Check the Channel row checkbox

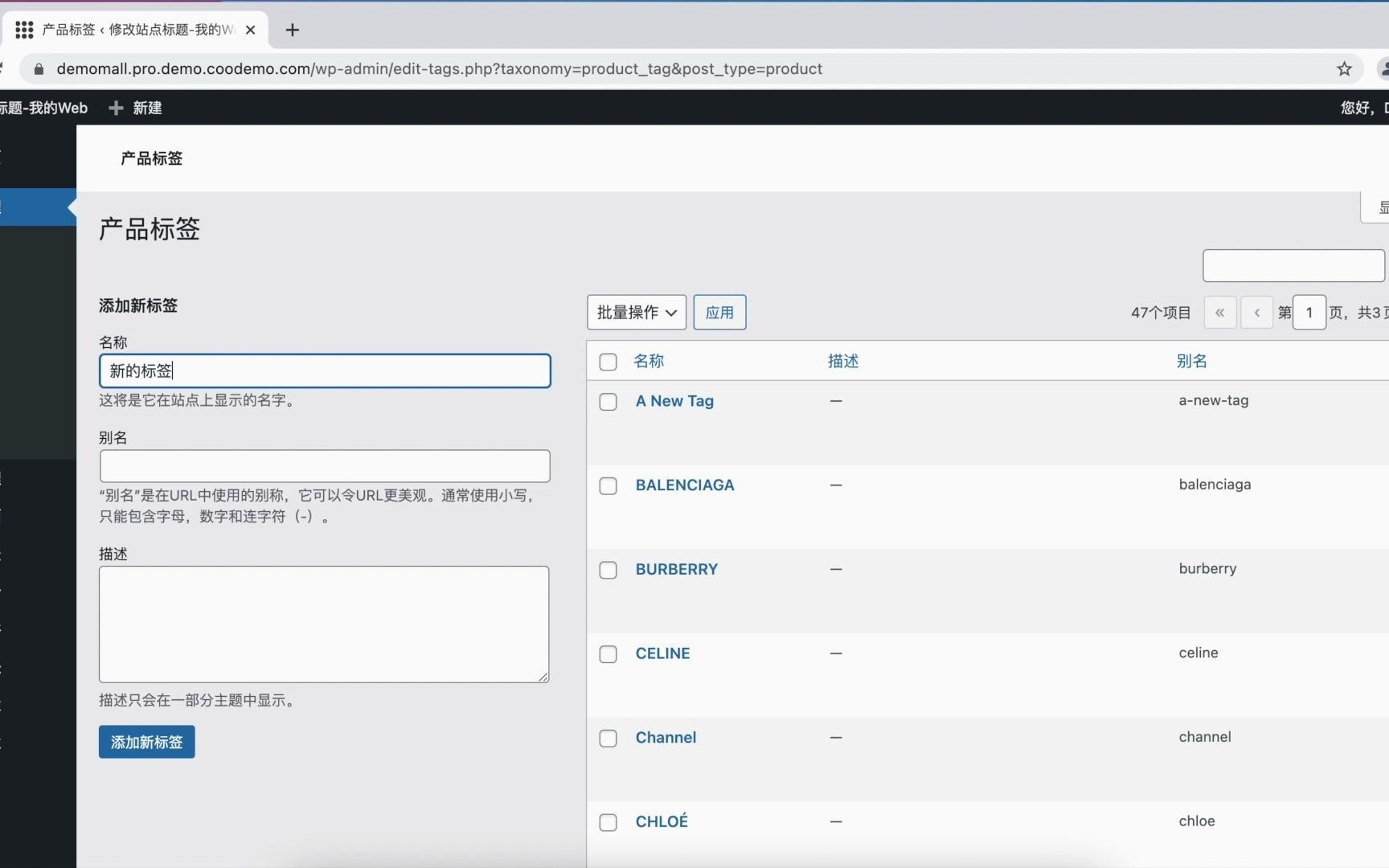click(608, 739)
